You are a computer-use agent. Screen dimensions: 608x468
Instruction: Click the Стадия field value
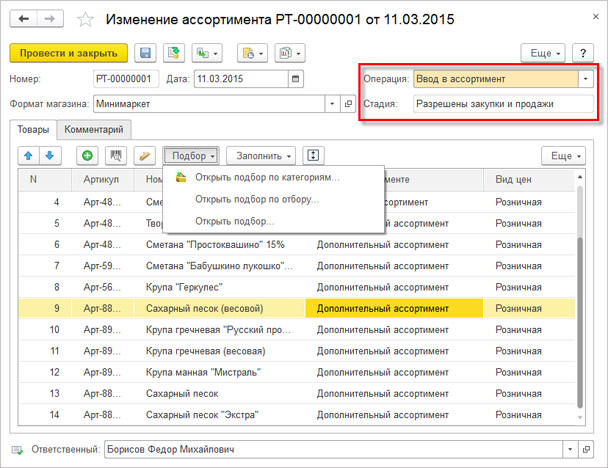[503, 104]
